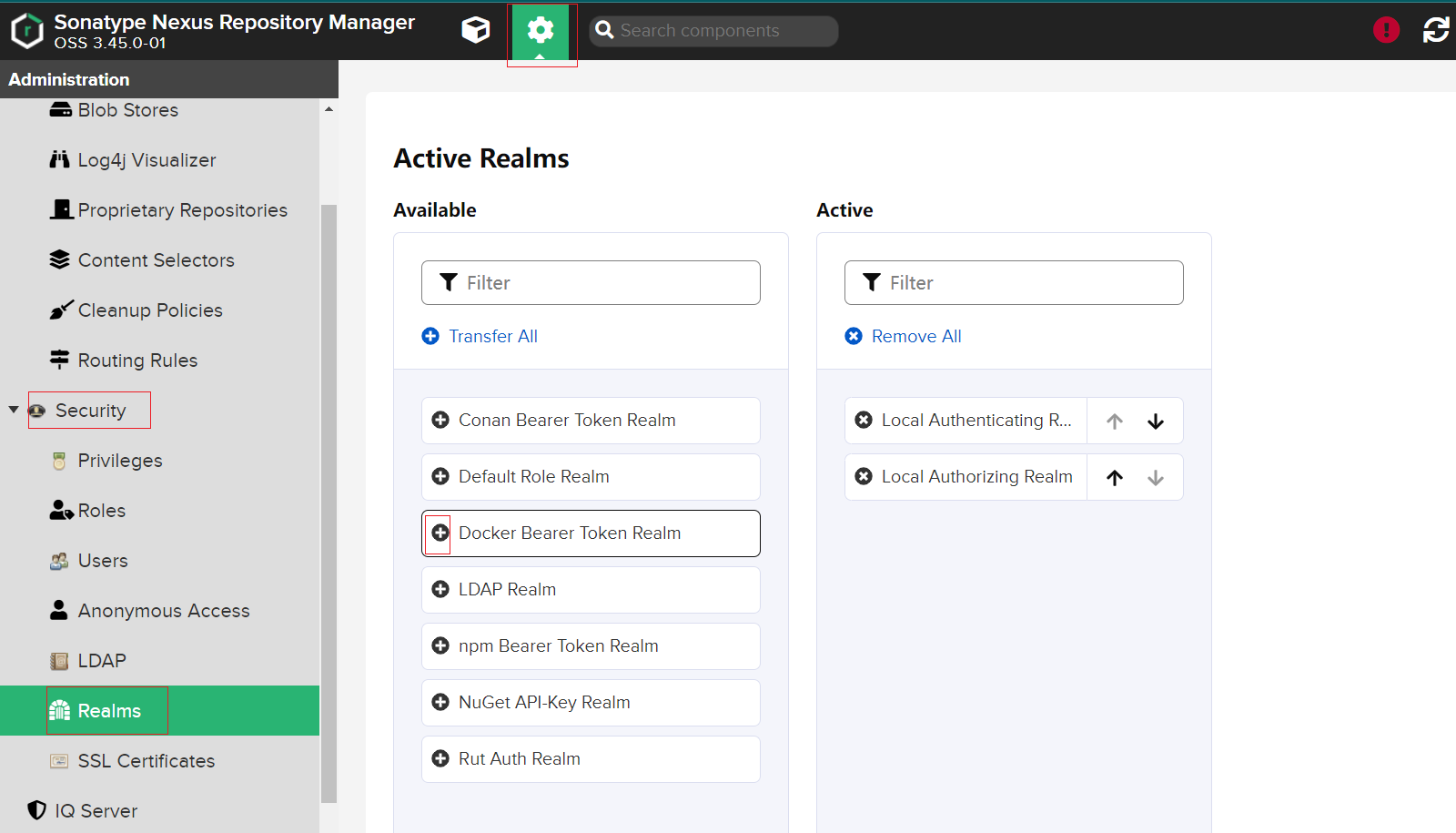The image size is (1456, 833).
Task: Select Conan Bearer Token Realm label text
Action: 567,420
